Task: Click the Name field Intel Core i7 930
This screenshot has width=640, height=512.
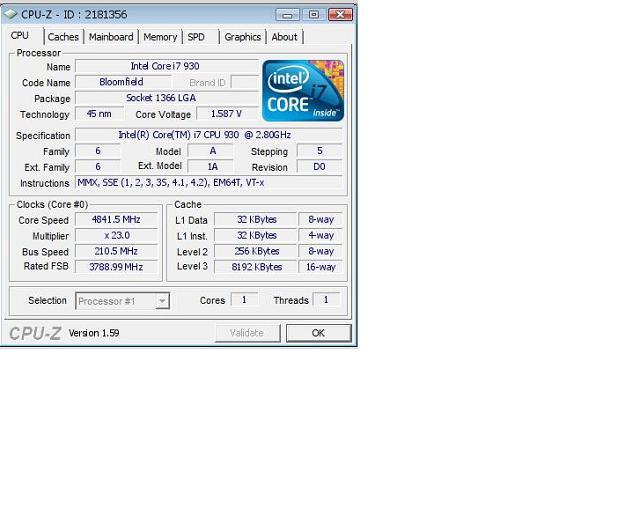Action: pos(167,66)
